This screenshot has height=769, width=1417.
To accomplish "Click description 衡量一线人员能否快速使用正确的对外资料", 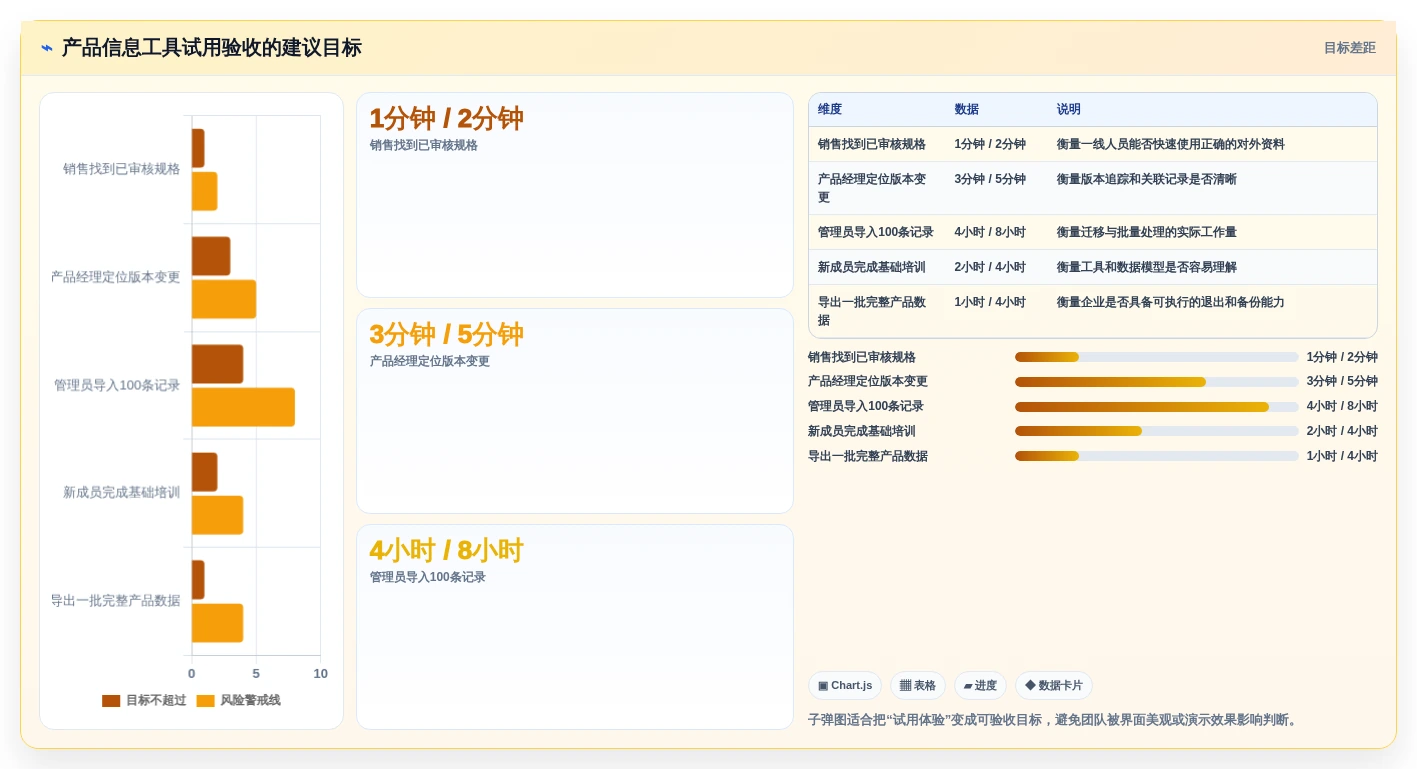I will tap(1171, 144).
